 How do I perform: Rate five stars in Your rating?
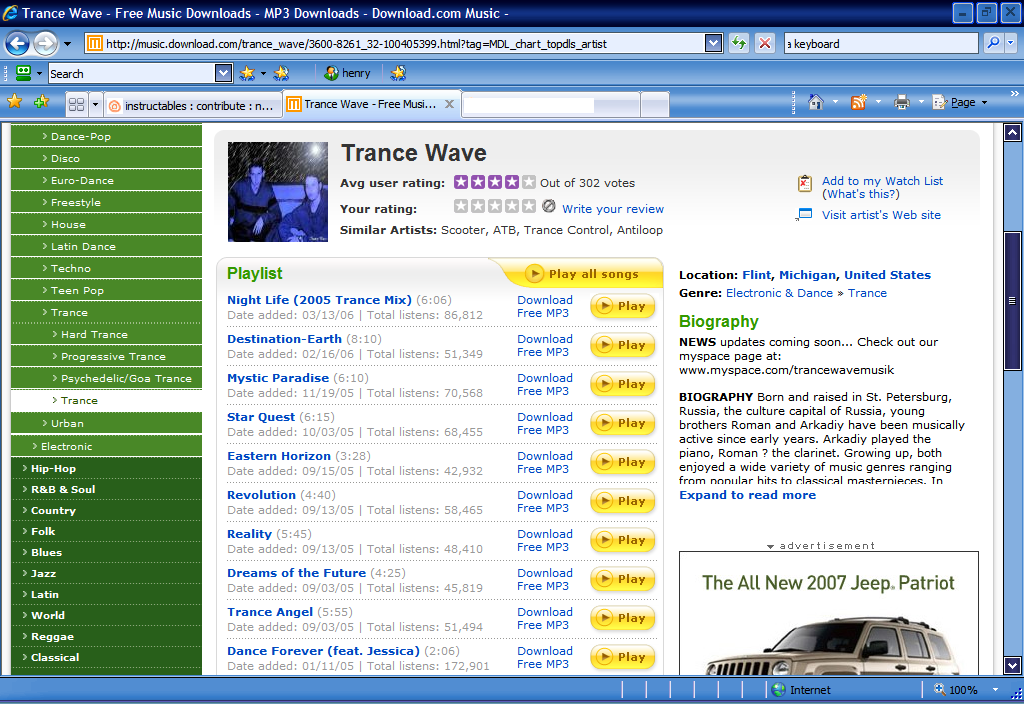(528, 206)
